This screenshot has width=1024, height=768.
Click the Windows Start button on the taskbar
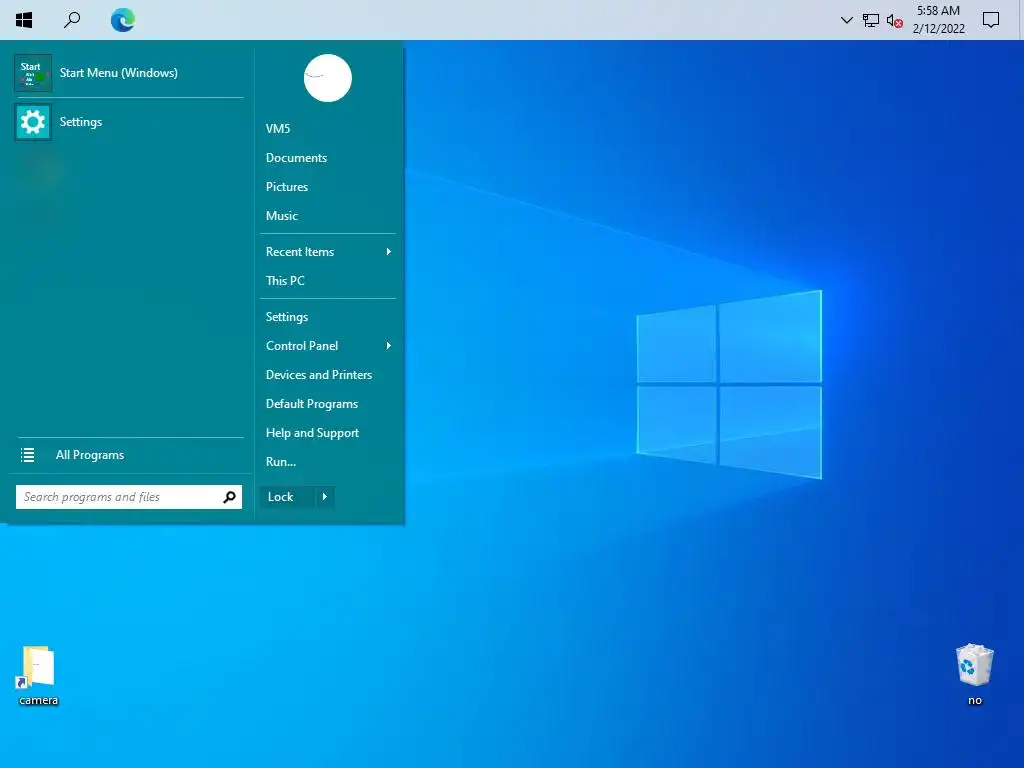(x=24, y=20)
